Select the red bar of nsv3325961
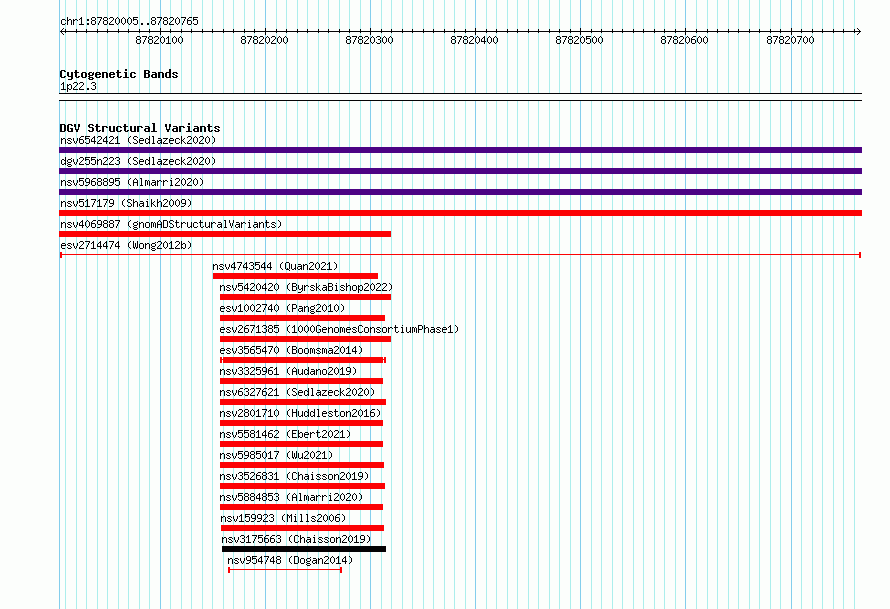This screenshot has height=609, width=890. 301,381
